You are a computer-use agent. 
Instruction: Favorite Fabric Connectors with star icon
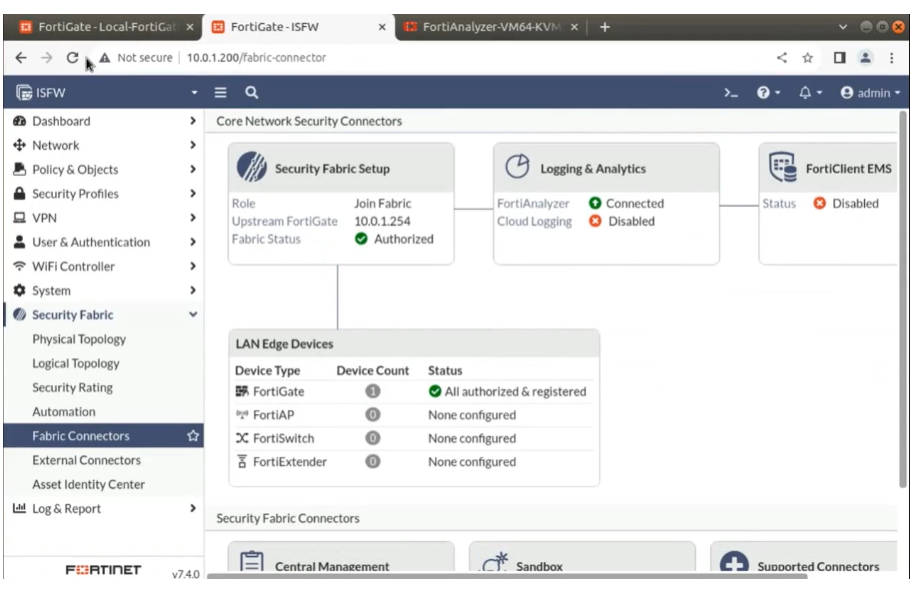pyautogui.click(x=193, y=436)
